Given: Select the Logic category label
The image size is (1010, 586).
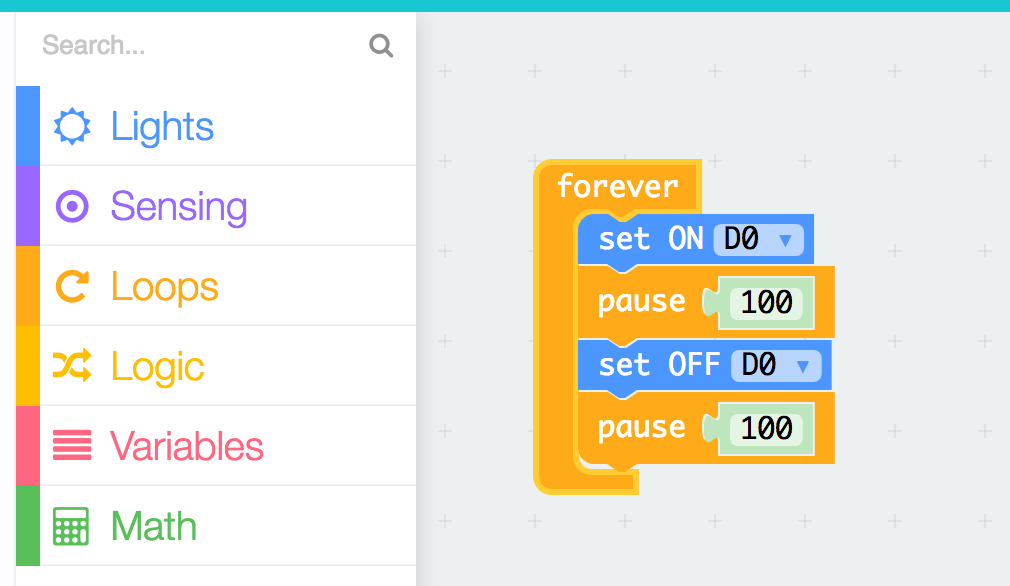Looking at the screenshot, I should tap(157, 367).
